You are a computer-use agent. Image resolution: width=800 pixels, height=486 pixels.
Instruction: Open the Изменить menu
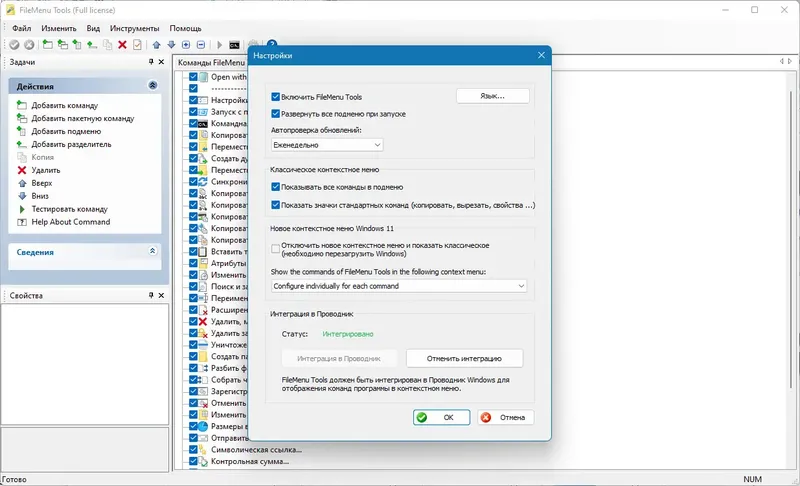[59, 29]
